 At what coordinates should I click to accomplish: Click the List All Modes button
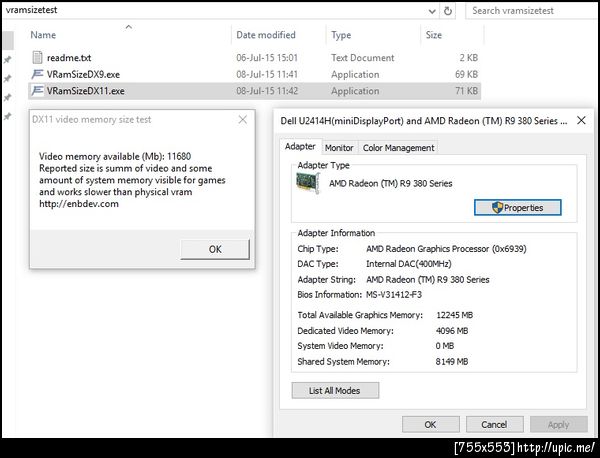335,391
